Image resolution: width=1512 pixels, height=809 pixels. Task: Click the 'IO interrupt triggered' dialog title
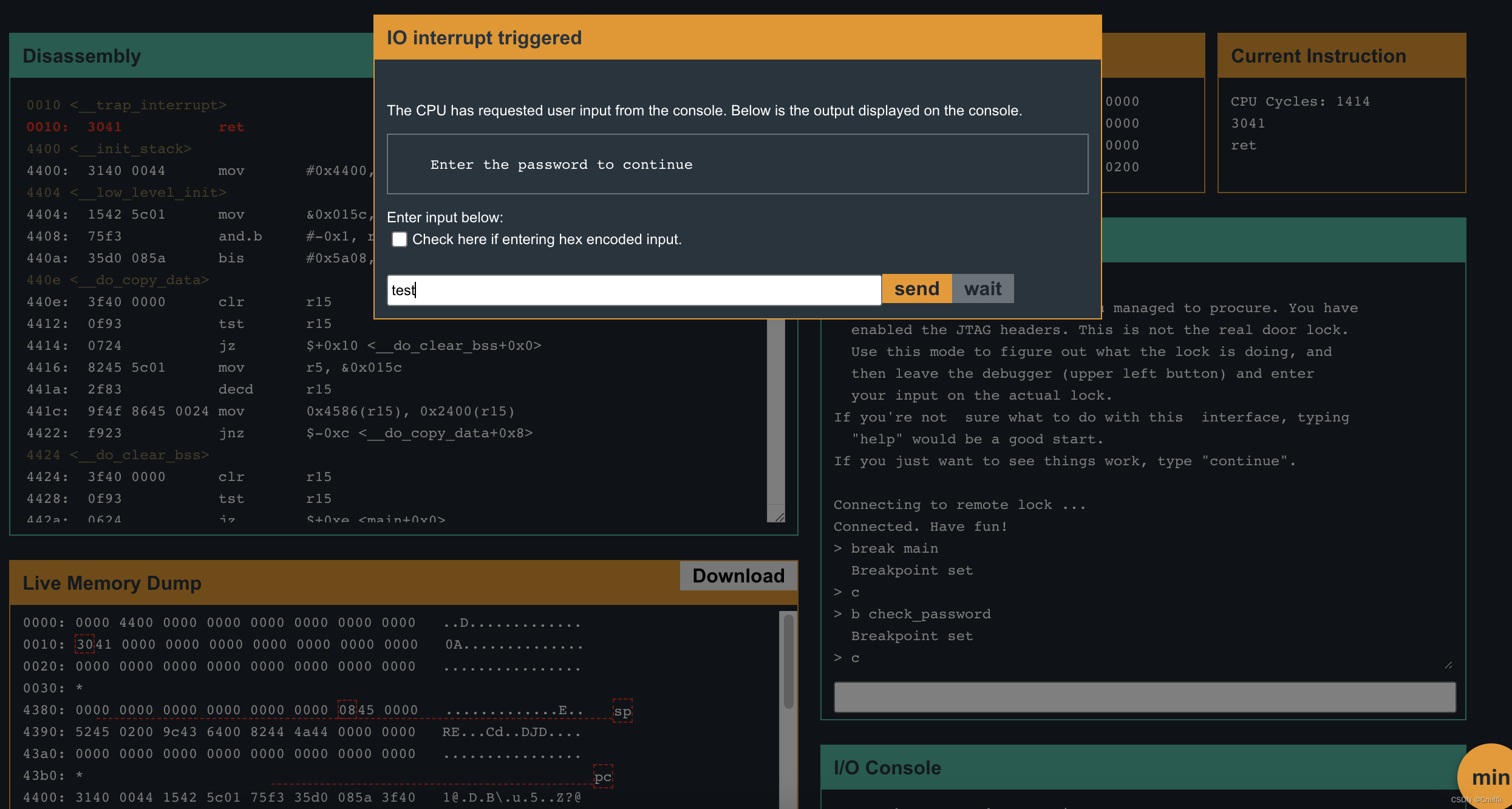[484, 38]
